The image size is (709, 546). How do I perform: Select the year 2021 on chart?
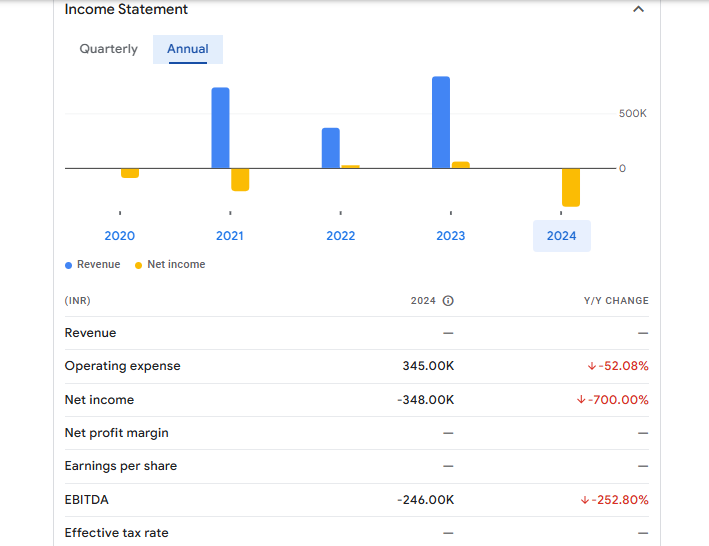tap(230, 236)
